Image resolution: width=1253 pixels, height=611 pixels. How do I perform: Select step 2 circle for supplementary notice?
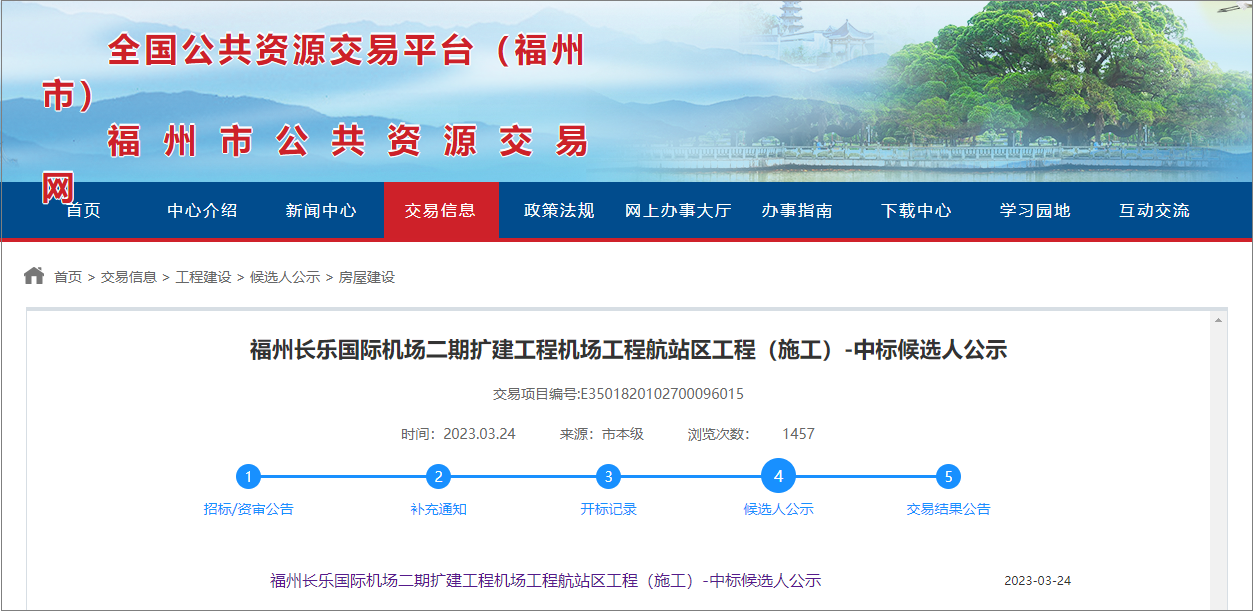point(438,477)
